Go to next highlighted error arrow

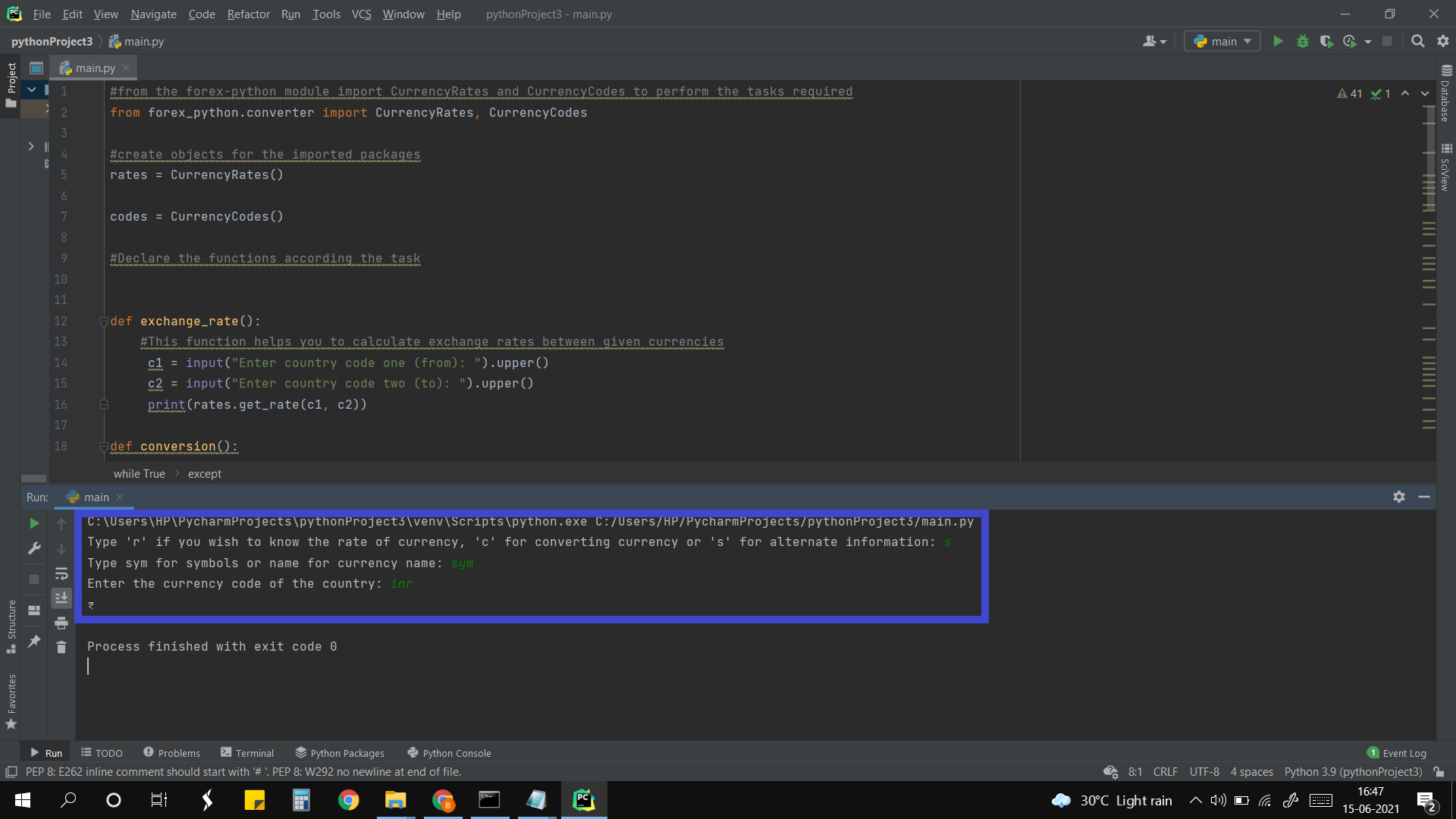pos(1425,93)
